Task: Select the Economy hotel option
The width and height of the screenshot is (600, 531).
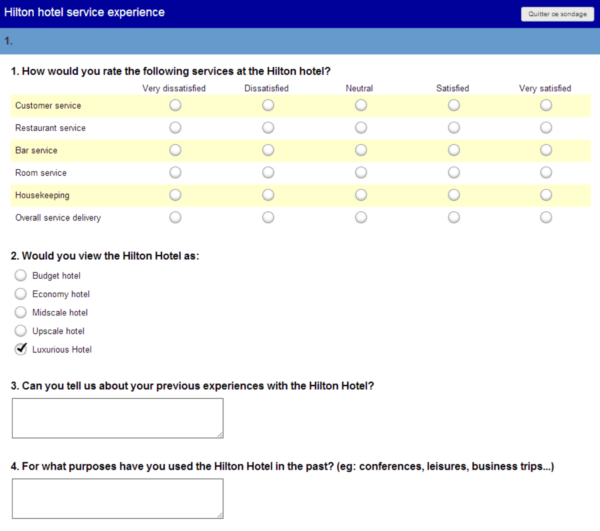Action: [21, 294]
